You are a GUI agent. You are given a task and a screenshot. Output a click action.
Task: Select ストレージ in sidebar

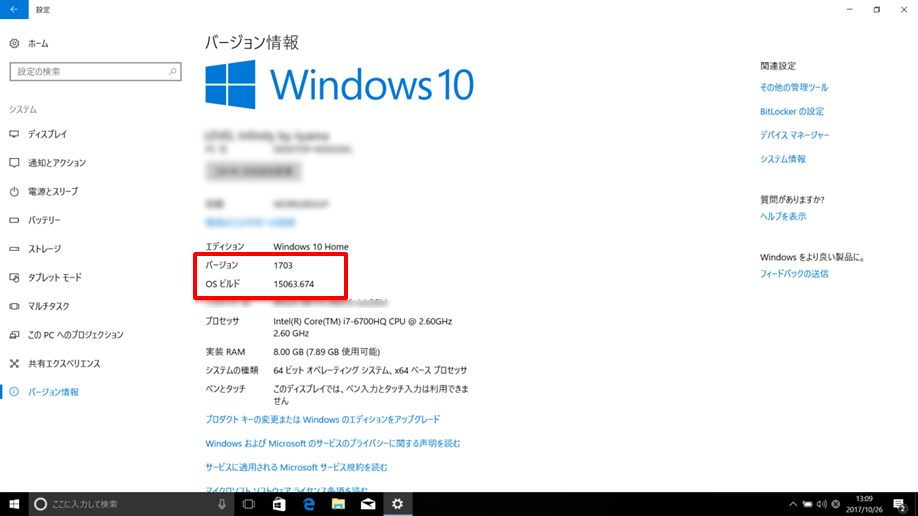coord(44,249)
